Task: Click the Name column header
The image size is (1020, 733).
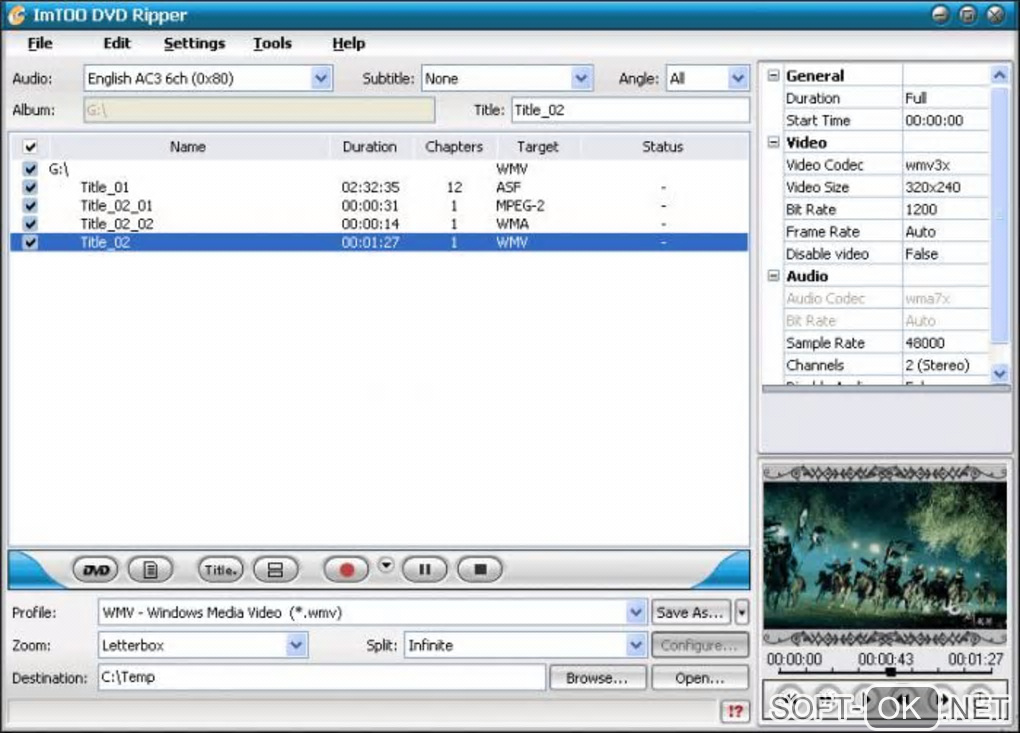Action: tap(188, 147)
